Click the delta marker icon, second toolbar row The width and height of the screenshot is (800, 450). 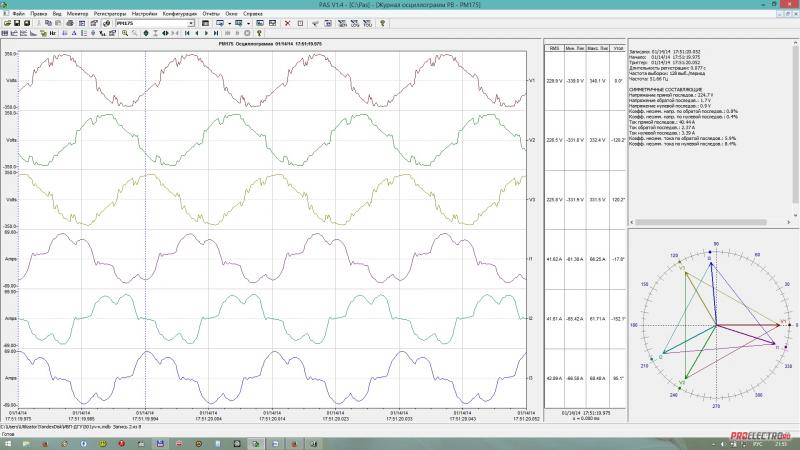click(74, 33)
